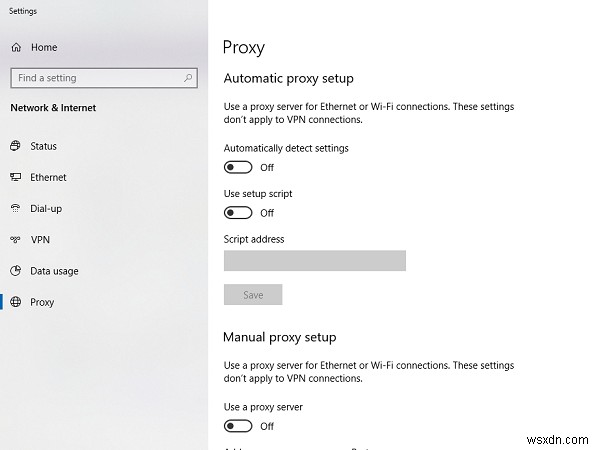Go to Dial-up settings
The image size is (600, 450).
point(47,208)
